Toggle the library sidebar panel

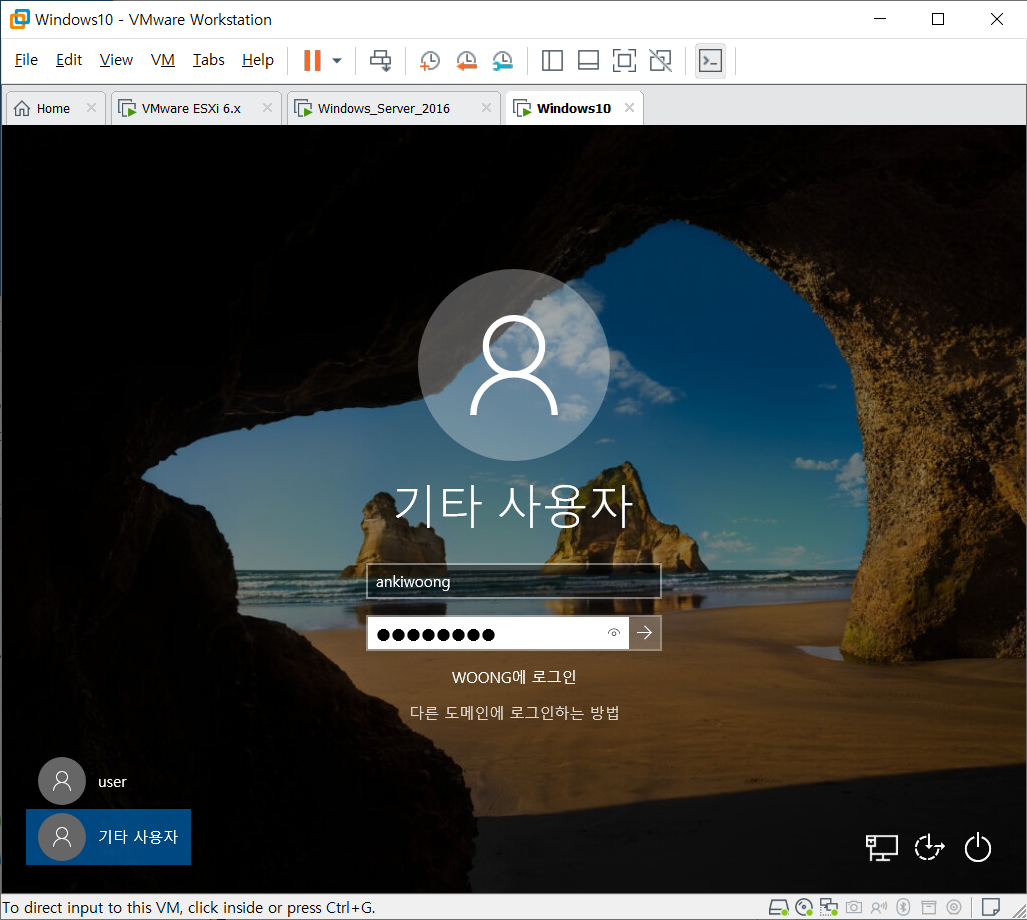tap(552, 61)
